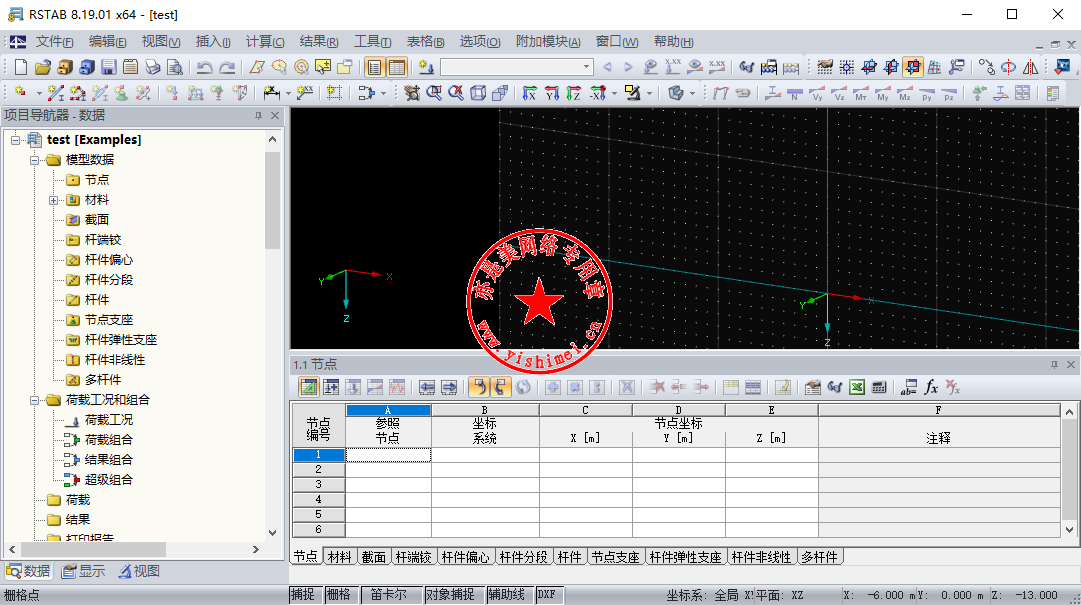Click the new node icon
This screenshot has width=1081, height=605.
[21, 92]
